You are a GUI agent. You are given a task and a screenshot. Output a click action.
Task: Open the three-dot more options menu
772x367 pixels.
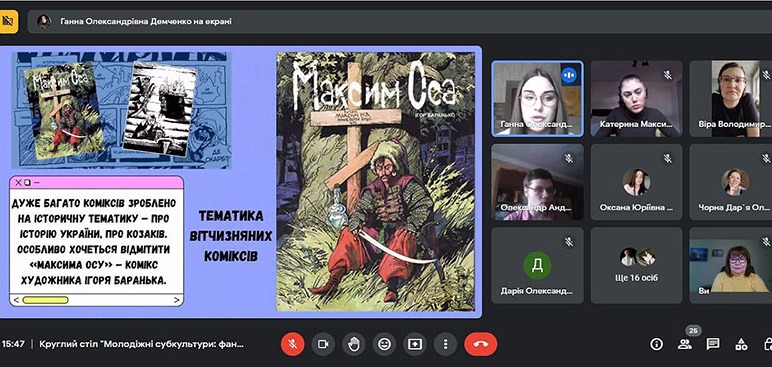tap(445, 344)
